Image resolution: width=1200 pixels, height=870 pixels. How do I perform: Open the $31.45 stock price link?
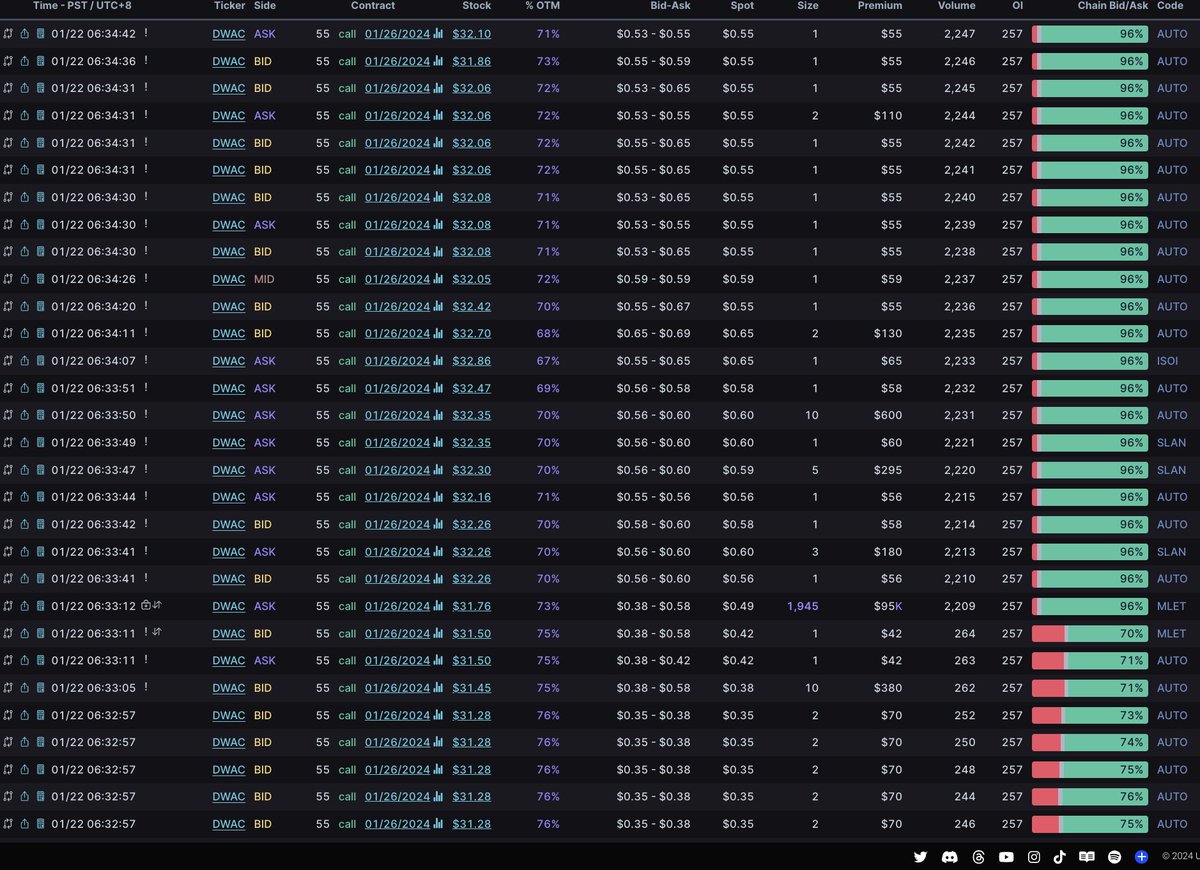[x=472, y=688]
